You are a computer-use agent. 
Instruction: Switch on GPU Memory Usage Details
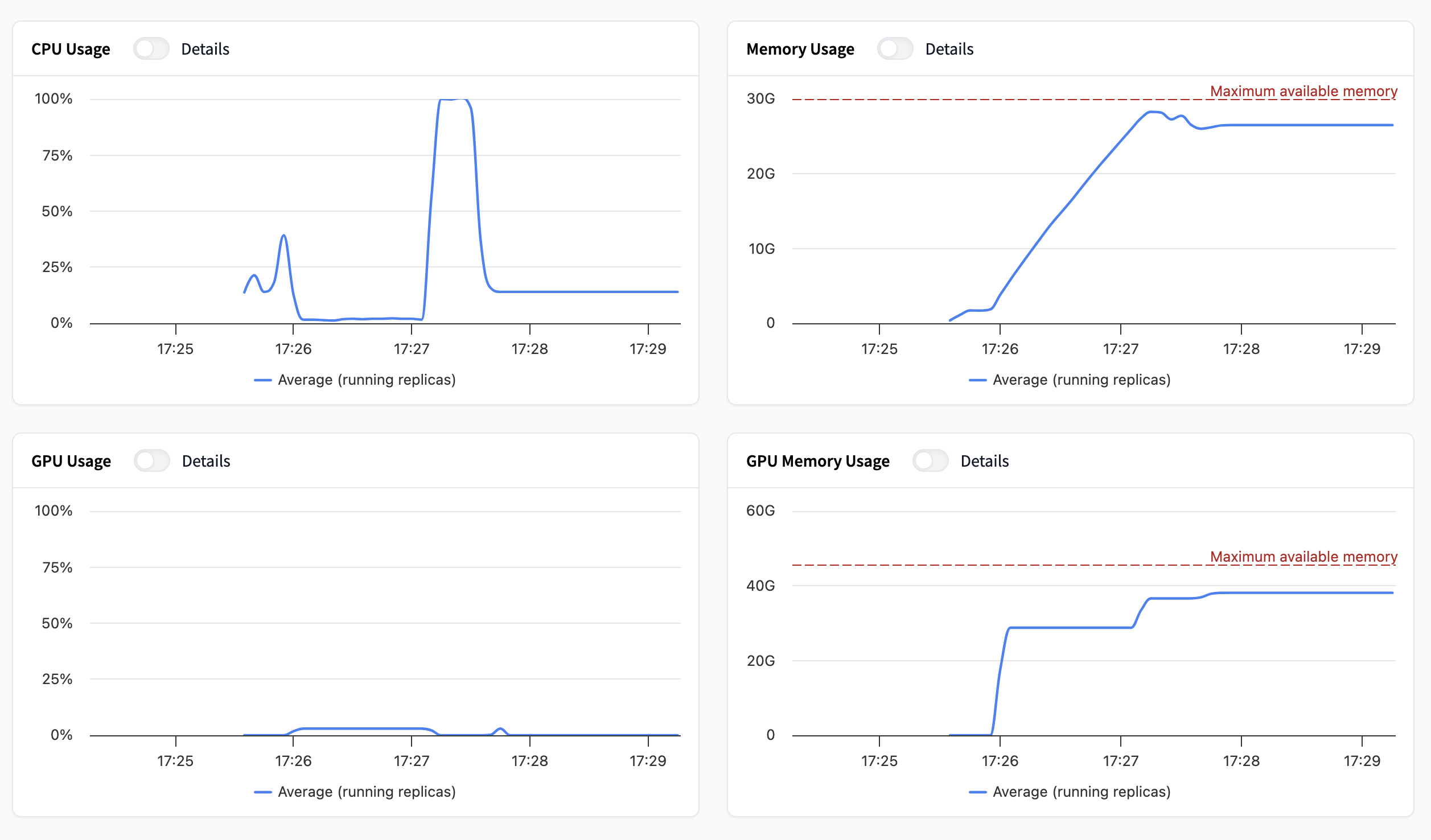click(930, 461)
